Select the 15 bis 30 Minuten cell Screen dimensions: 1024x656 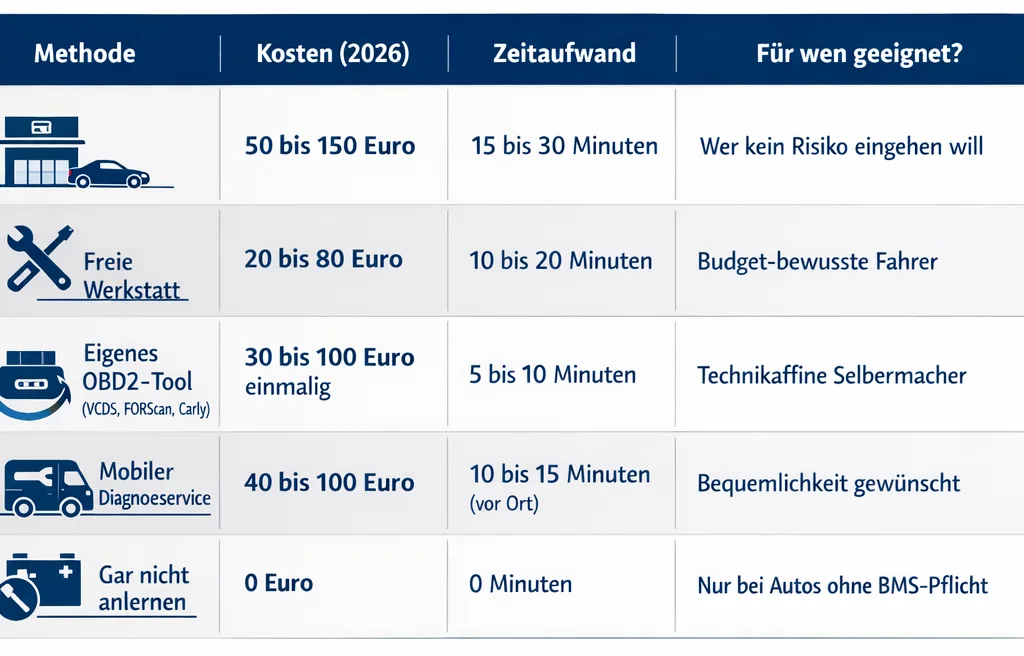pyautogui.click(x=564, y=146)
